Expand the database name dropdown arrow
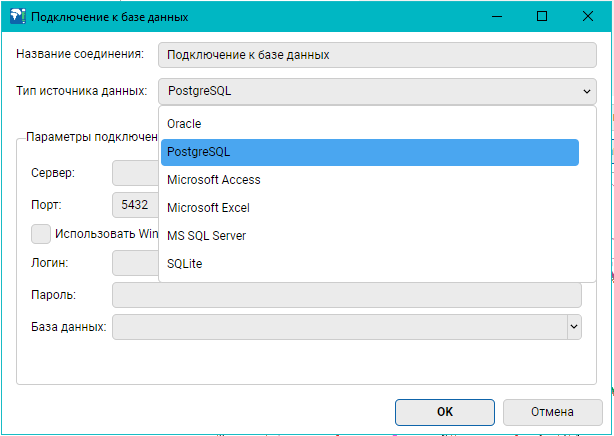Image resolution: width=614 pixels, height=436 pixels. coord(574,326)
